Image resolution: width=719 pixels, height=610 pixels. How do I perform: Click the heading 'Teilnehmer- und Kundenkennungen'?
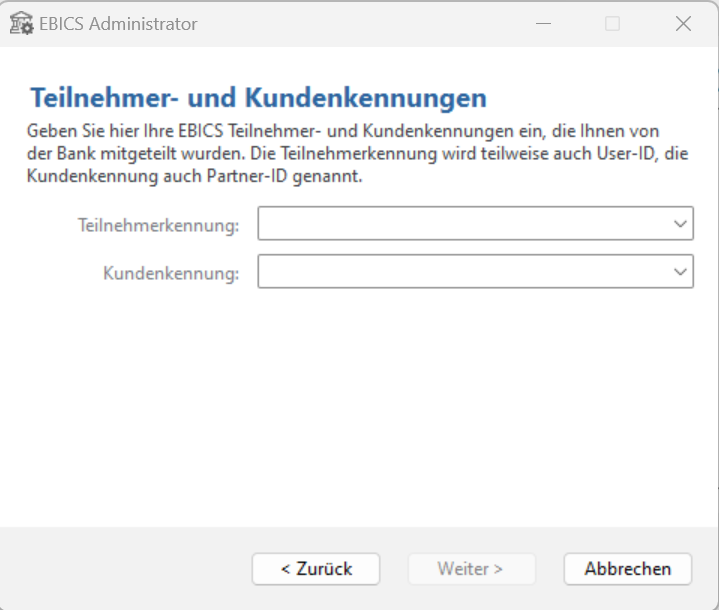click(x=258, y=98)
